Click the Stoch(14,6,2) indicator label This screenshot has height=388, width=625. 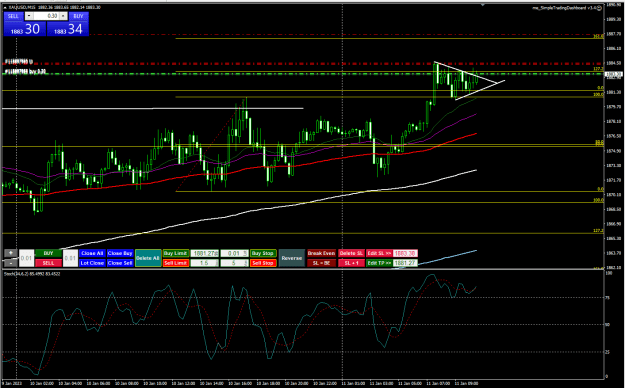point(32,274)
